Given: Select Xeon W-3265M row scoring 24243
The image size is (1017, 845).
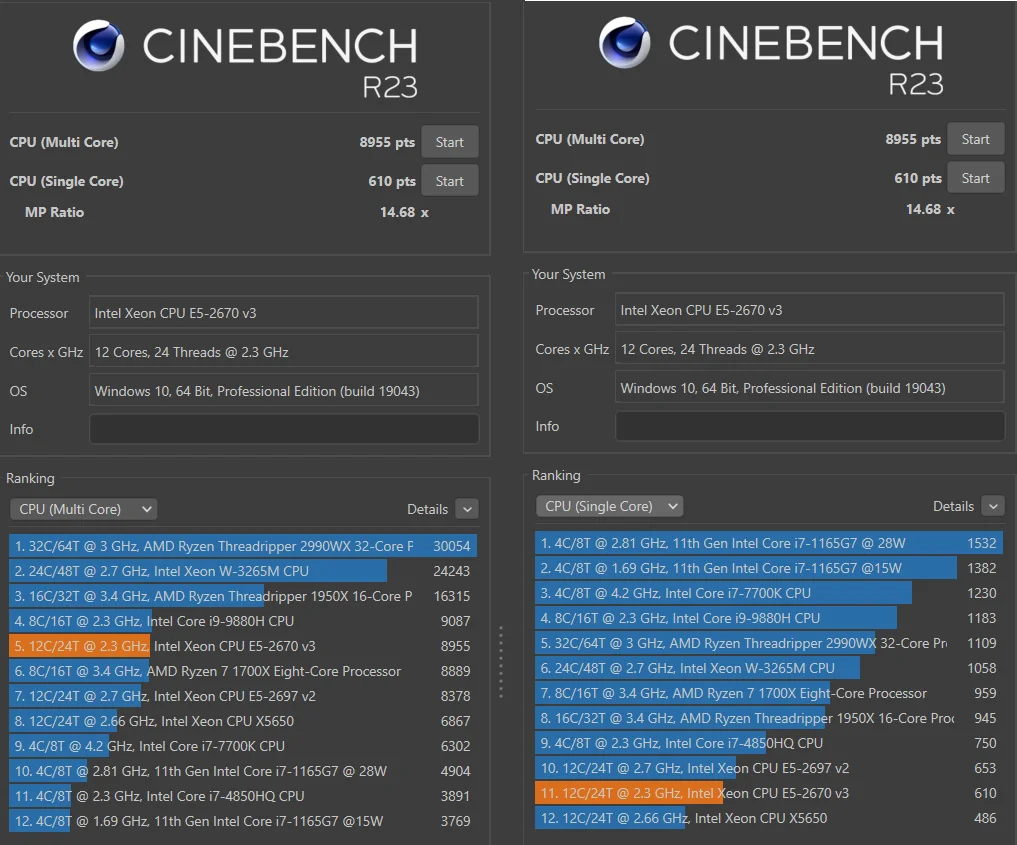Looking at the screenshot, I should pos(243,571).
